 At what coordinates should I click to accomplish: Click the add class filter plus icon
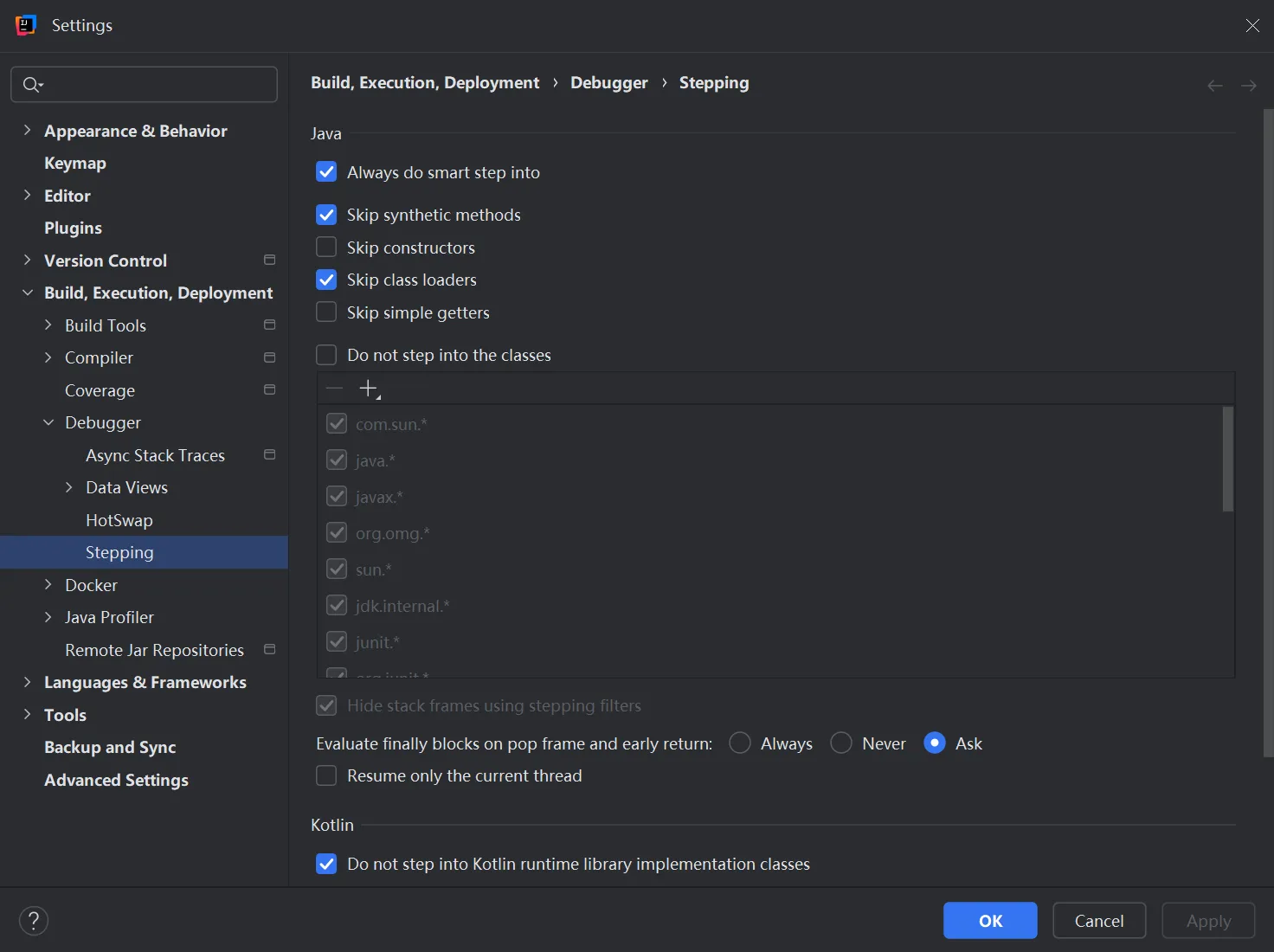point(369,389)
